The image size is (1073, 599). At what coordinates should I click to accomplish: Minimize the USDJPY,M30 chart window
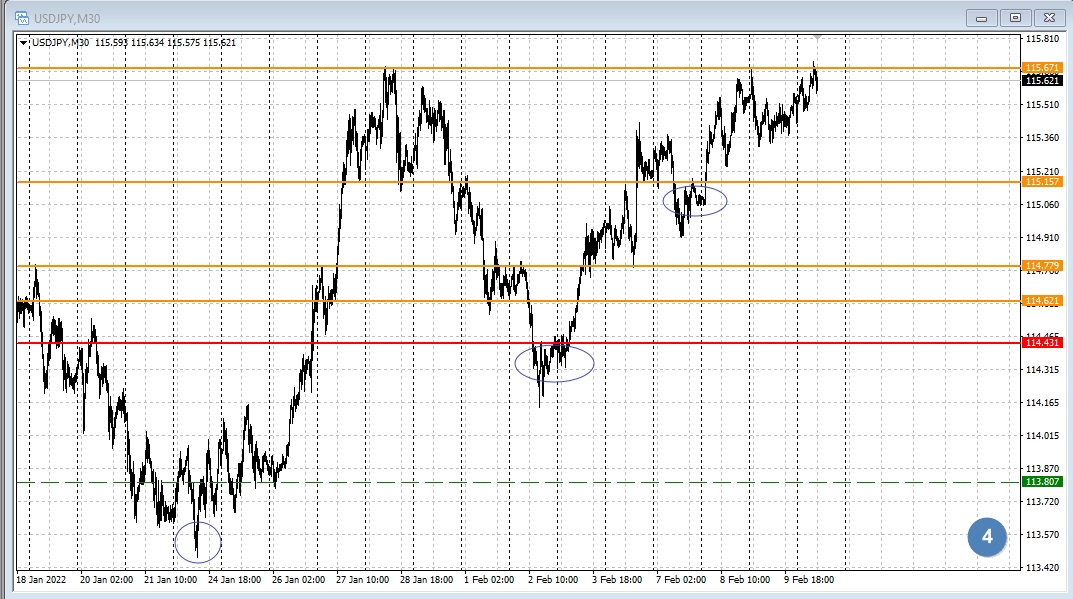pyautogui.click(x=982, y=18)
